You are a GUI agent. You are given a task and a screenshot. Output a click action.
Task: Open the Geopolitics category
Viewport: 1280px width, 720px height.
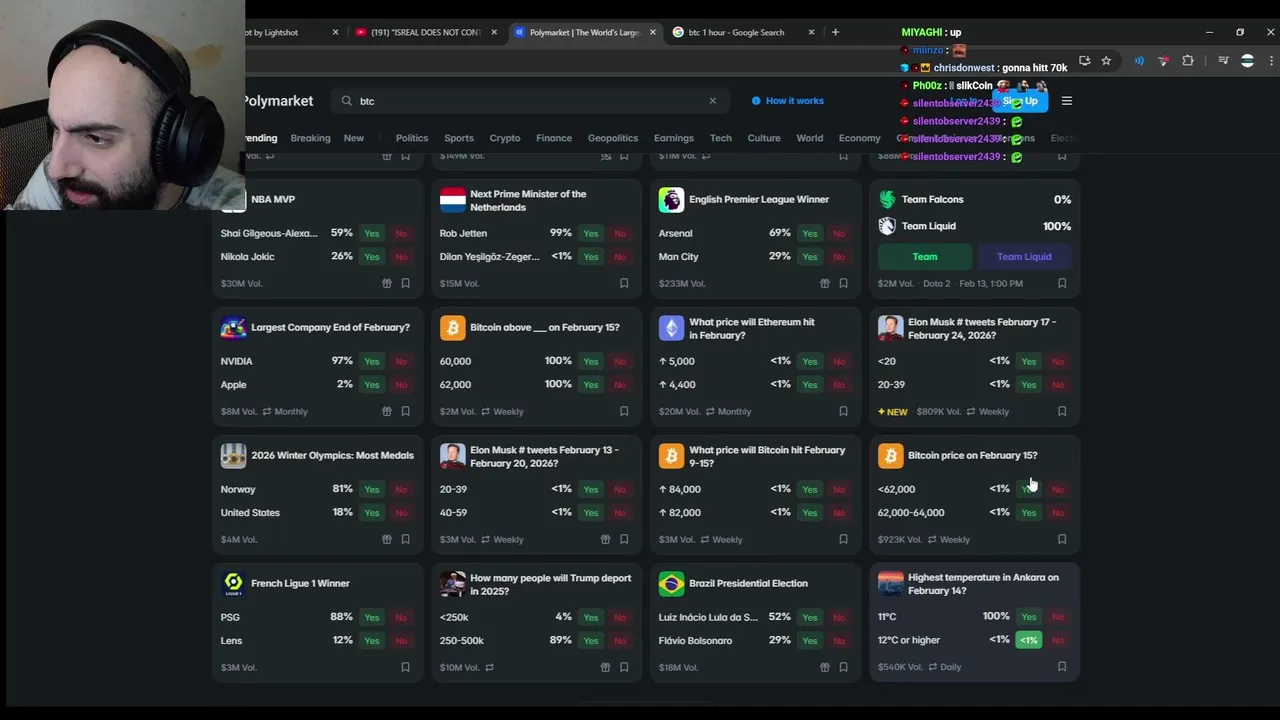(613, 138)
